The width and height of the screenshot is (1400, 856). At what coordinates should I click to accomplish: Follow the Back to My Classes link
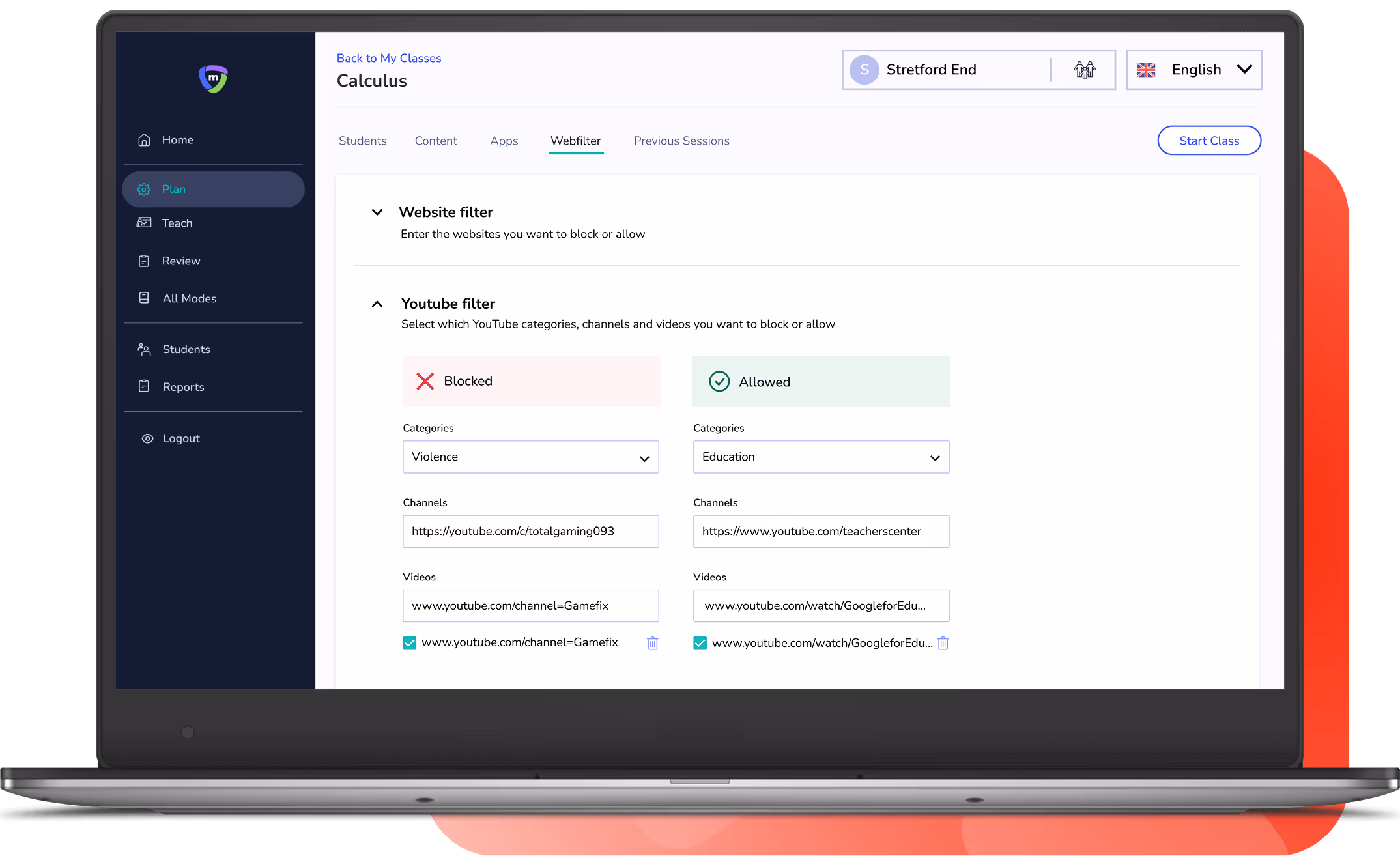click(389, 58)
